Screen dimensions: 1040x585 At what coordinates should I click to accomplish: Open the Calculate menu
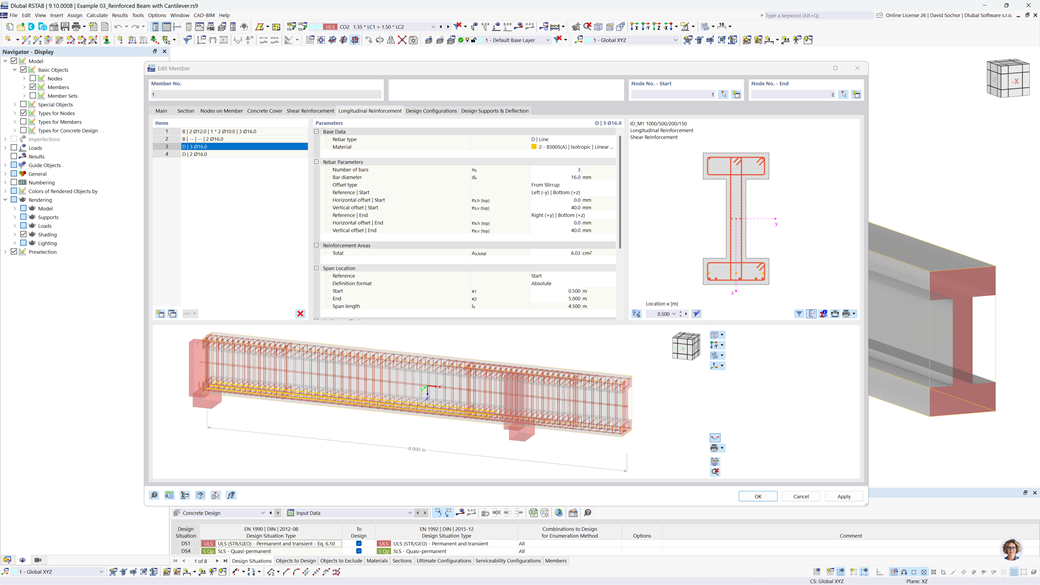[x=97, y=15]
